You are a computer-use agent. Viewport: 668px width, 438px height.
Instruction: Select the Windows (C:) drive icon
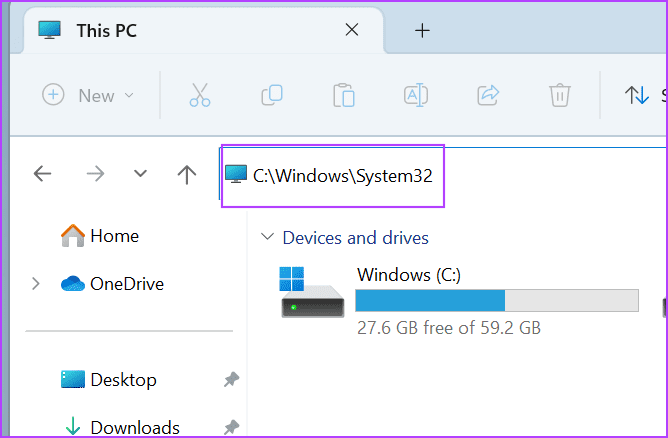[x=312, y=292]
